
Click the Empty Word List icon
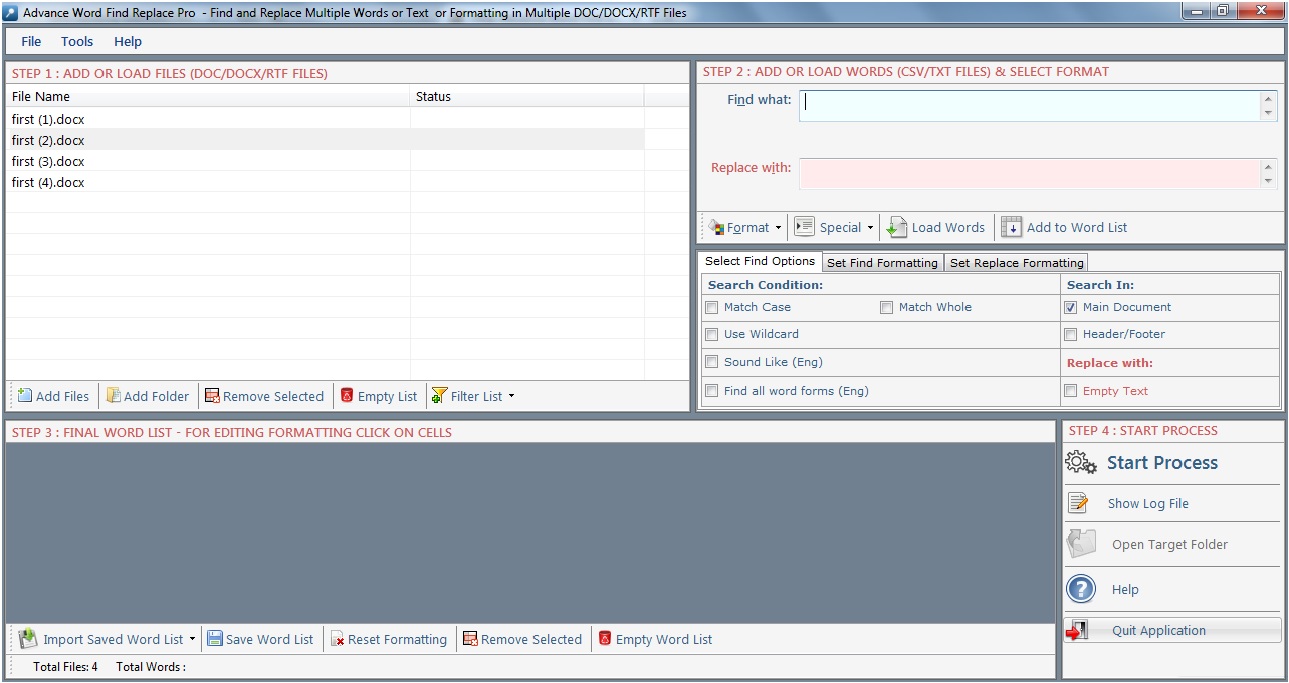click(605, 638)
